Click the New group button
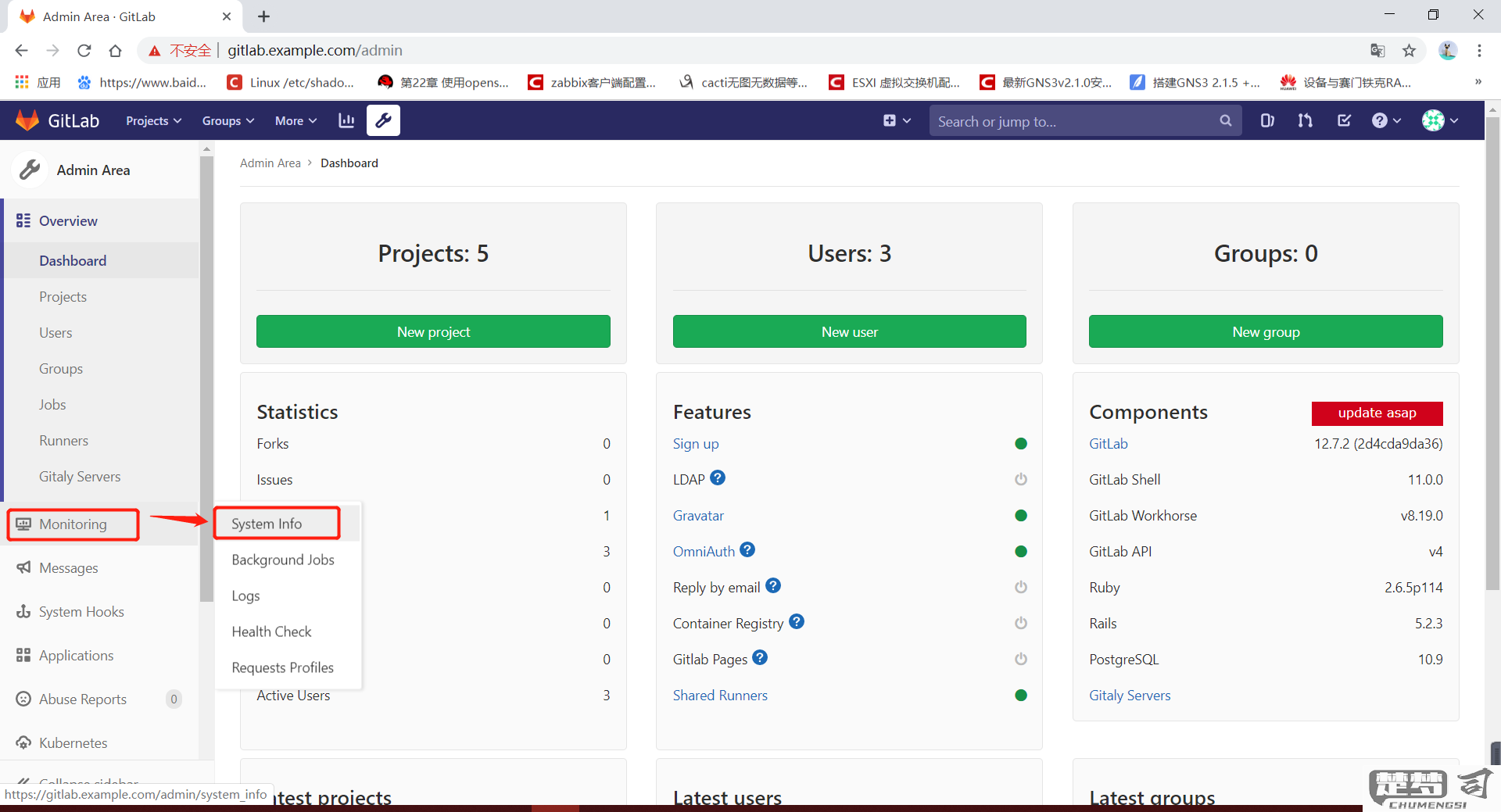Screen dimensions: 1501x812 click(x=1266, y=331)
